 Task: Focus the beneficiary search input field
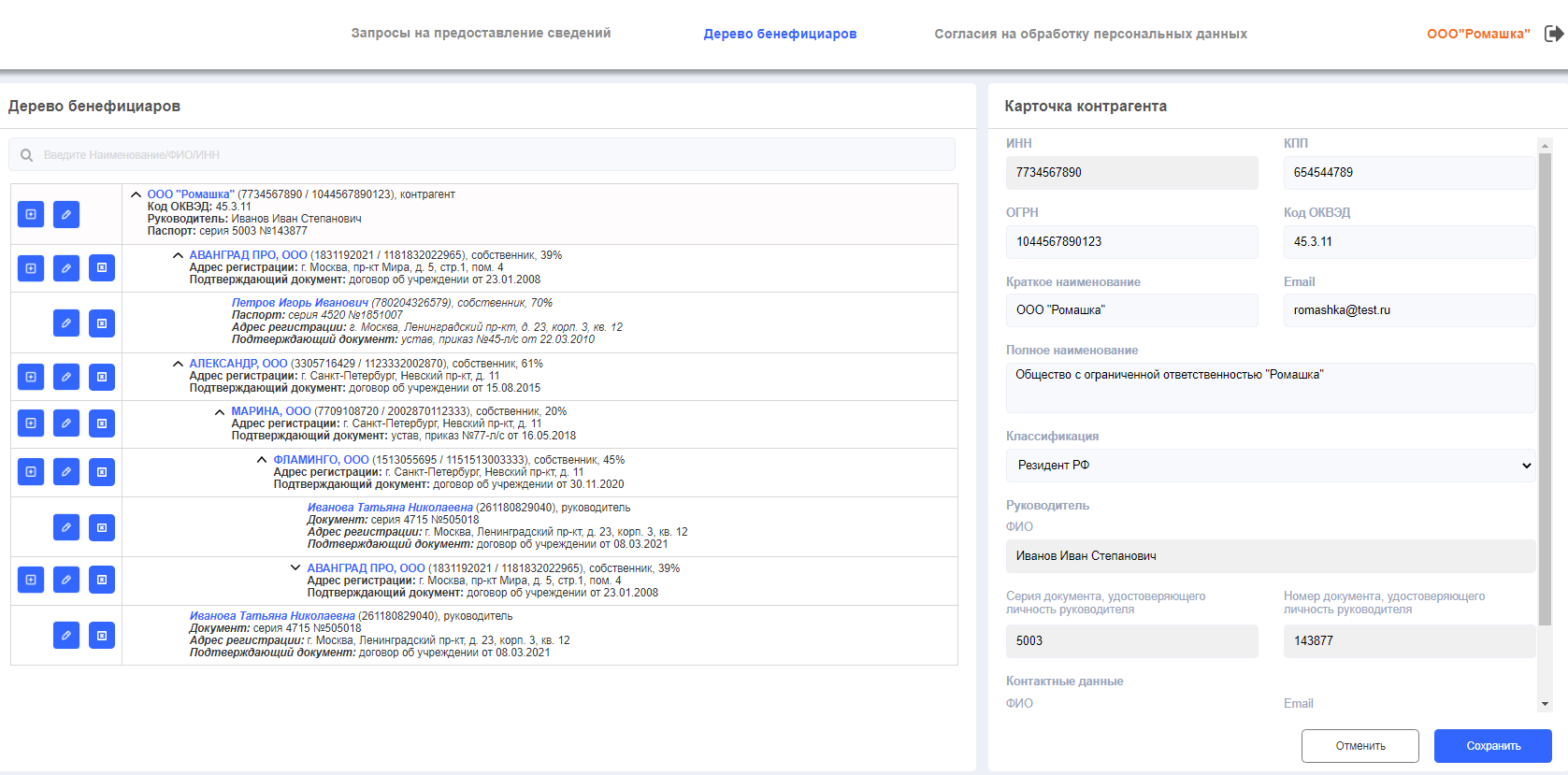point(482,155)
